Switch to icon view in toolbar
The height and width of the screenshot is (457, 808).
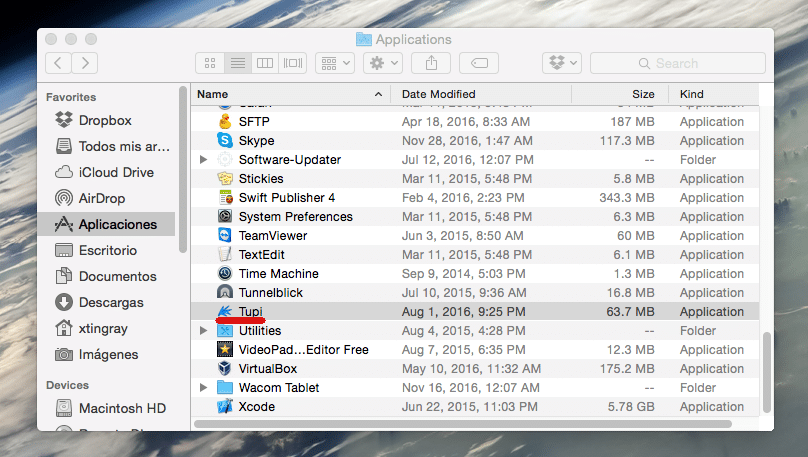tap(210, 63)
